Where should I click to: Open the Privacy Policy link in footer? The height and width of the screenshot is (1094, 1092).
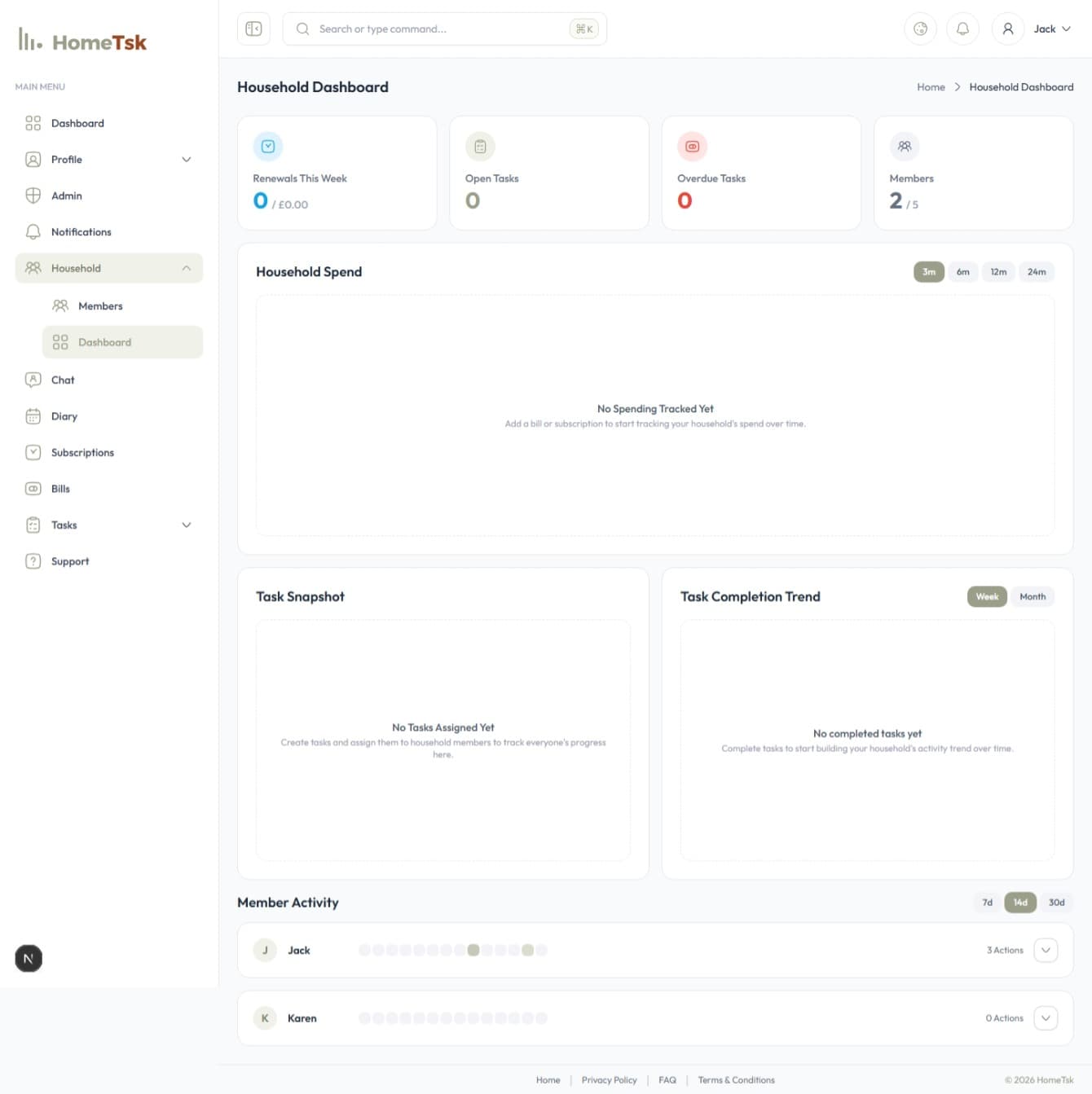click(609, 1079)
